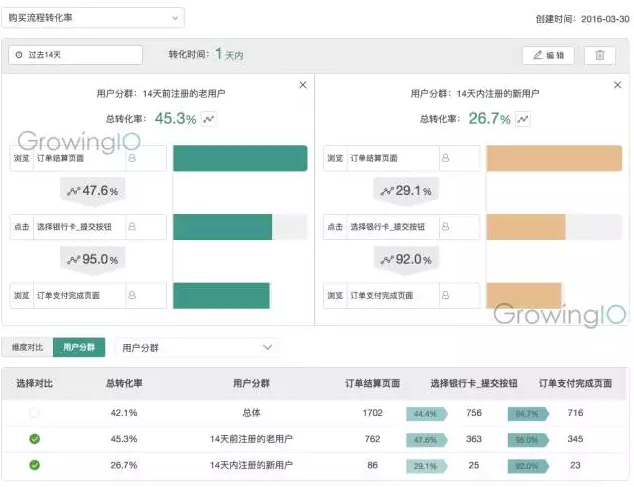Click user icon on left 订单结算页面 step
This screenshot has height=487, width=634.
click(x=132, y=158)
